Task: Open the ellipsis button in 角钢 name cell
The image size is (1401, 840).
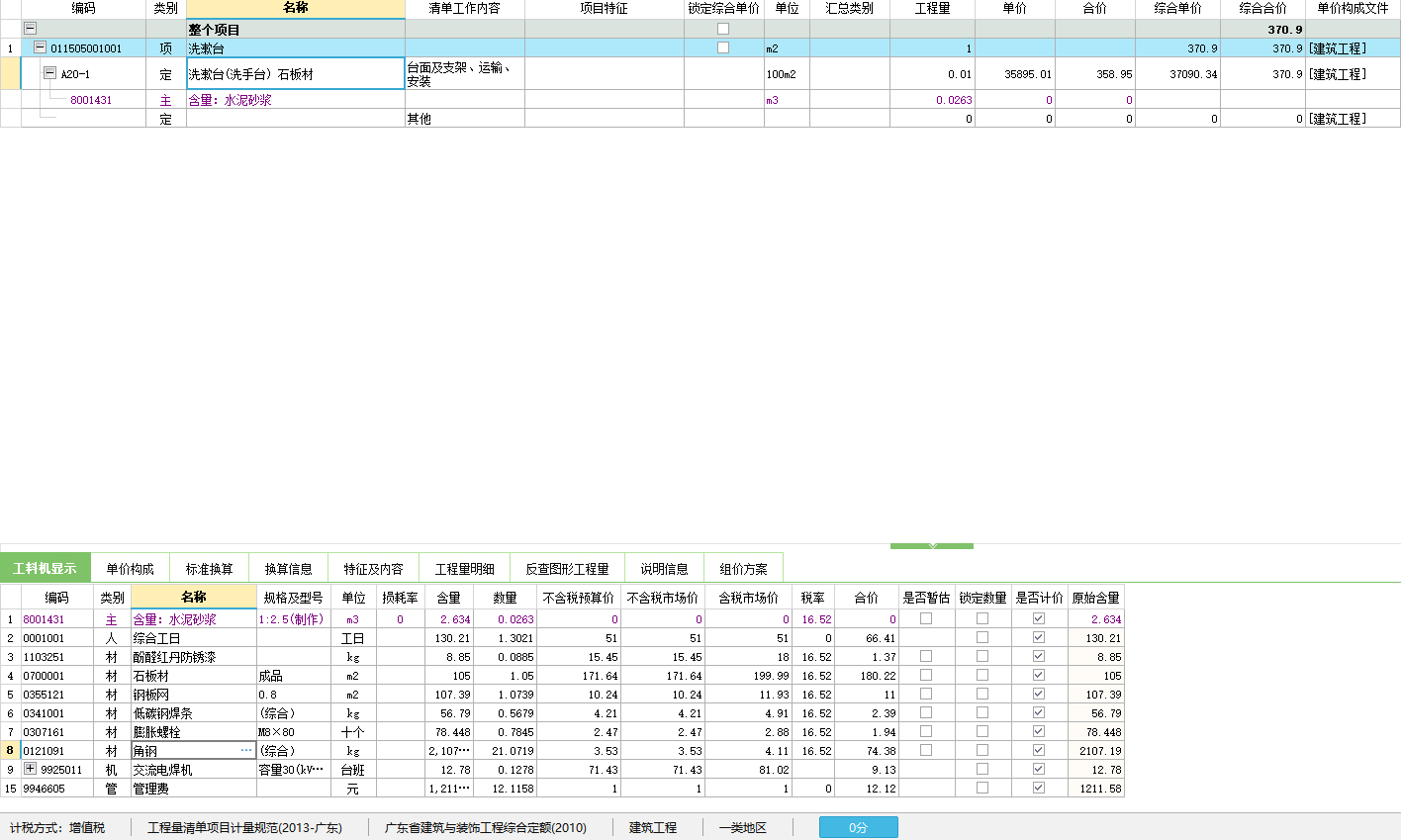Action: [x=246, y=751]
